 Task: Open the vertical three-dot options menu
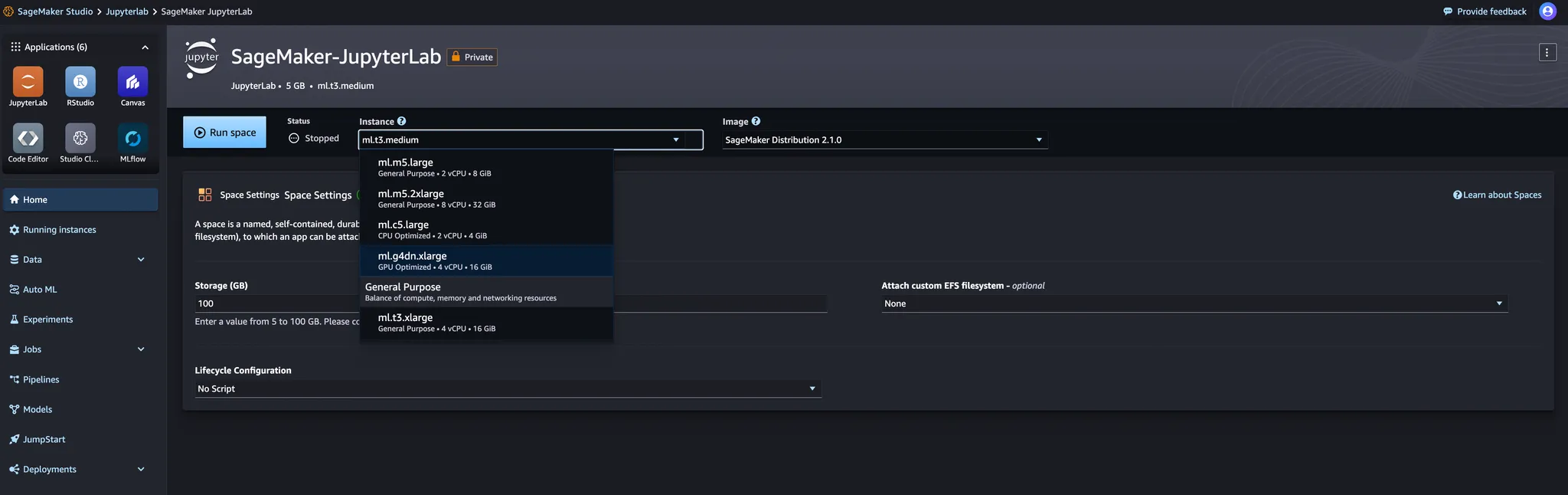(x=1547, y=52)
